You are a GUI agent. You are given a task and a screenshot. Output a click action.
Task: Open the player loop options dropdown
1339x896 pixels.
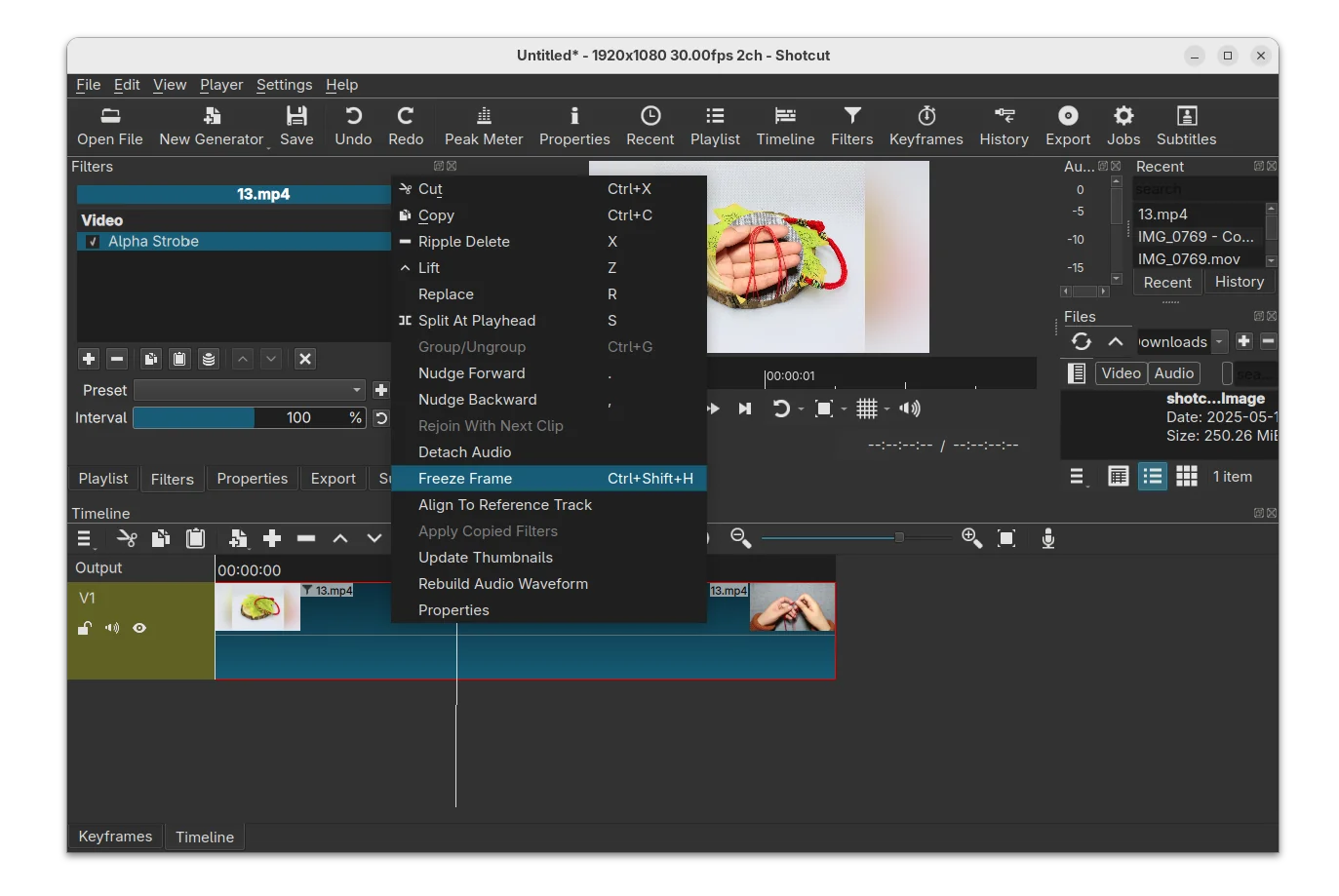click(x=802, y=409)
